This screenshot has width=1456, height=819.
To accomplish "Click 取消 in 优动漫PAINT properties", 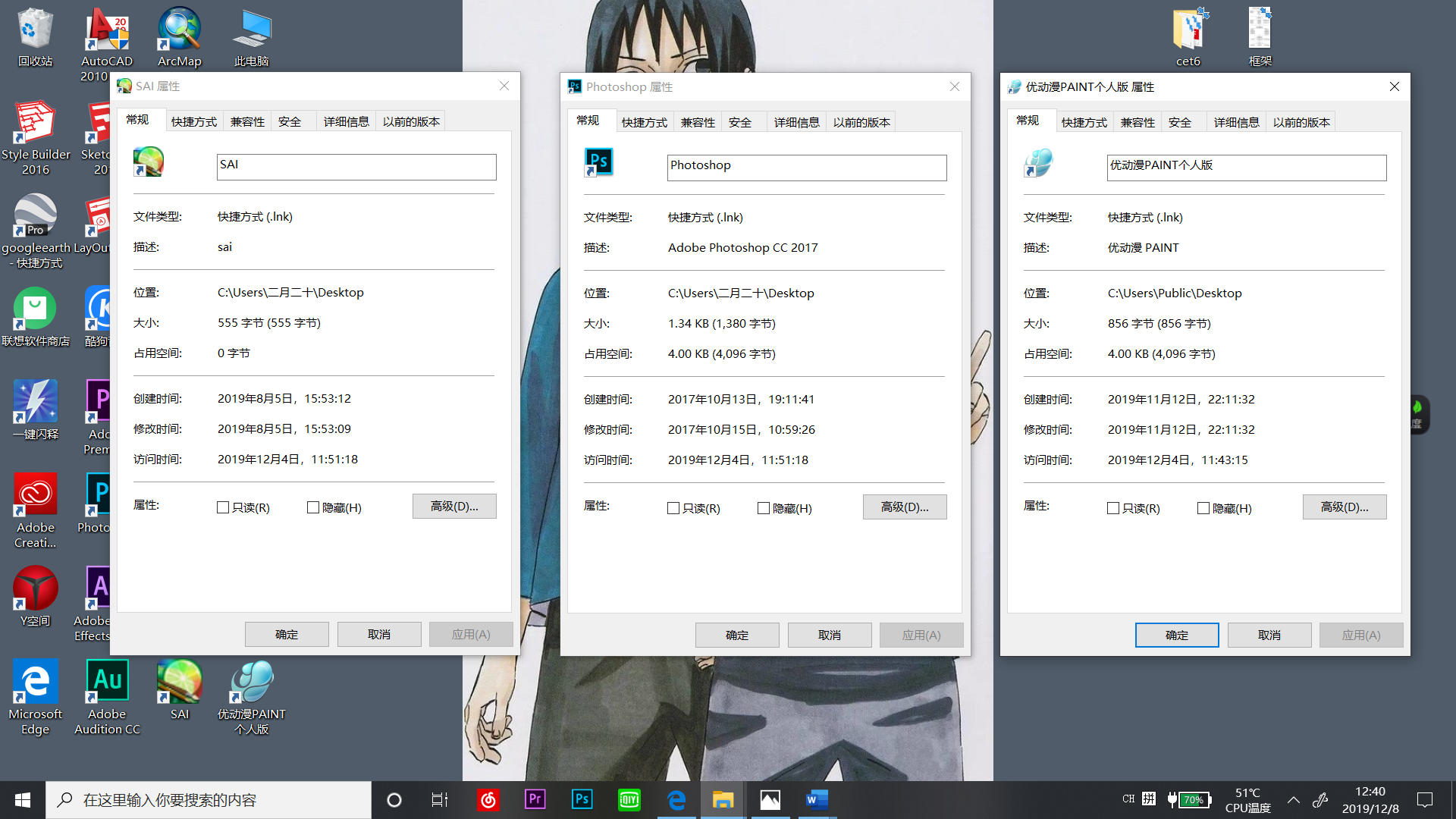I will 1269,635.
